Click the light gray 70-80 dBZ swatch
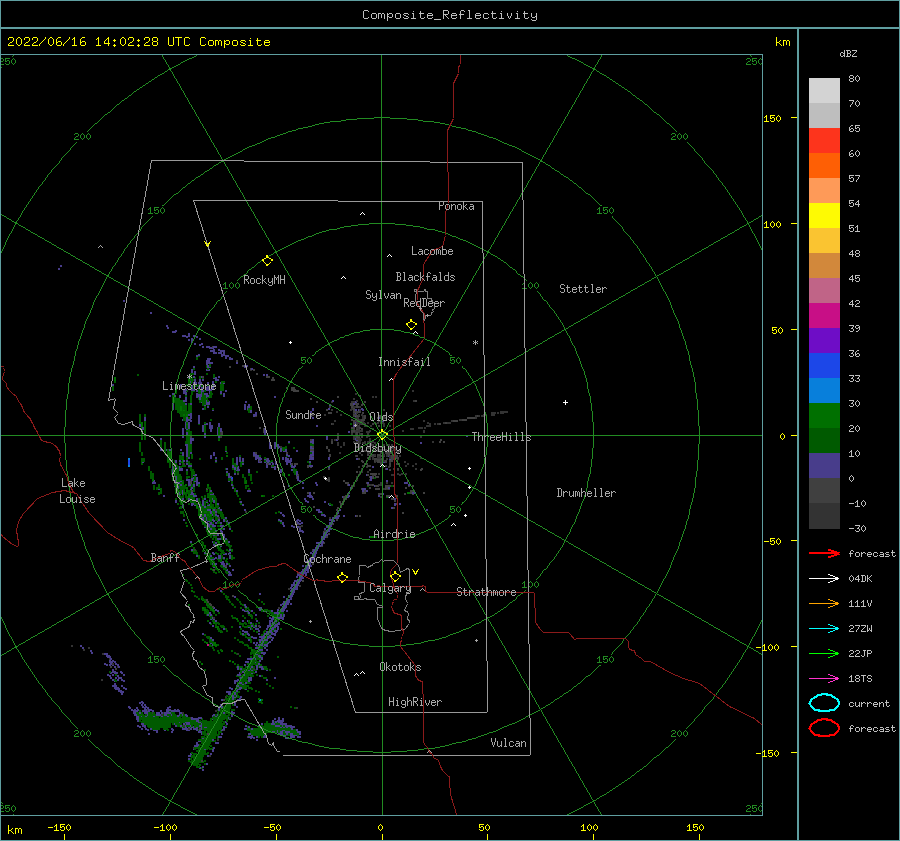The height and width of the screenshot is (841, 900). [x=824, y=91]
